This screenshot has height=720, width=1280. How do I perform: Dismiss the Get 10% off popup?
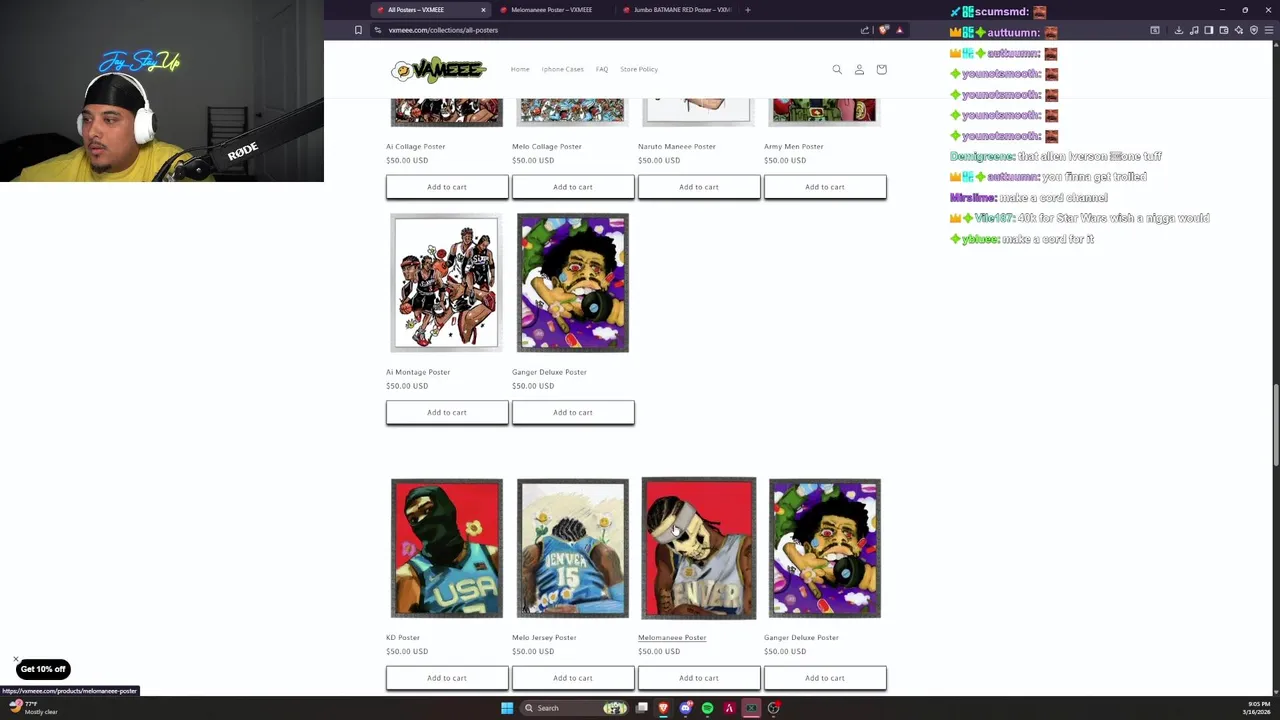(x=16, y=660)
